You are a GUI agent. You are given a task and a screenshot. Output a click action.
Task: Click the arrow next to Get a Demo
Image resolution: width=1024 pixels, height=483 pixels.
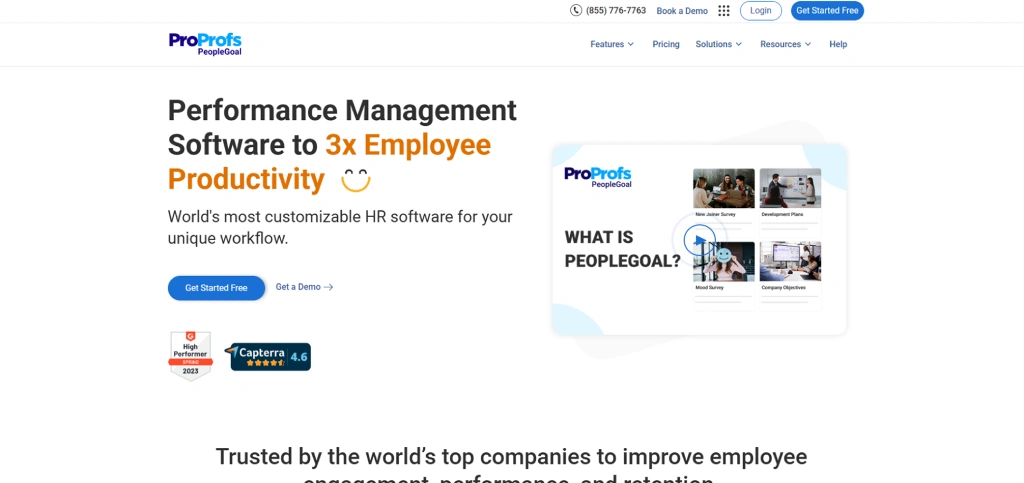[x=328, y=287]
